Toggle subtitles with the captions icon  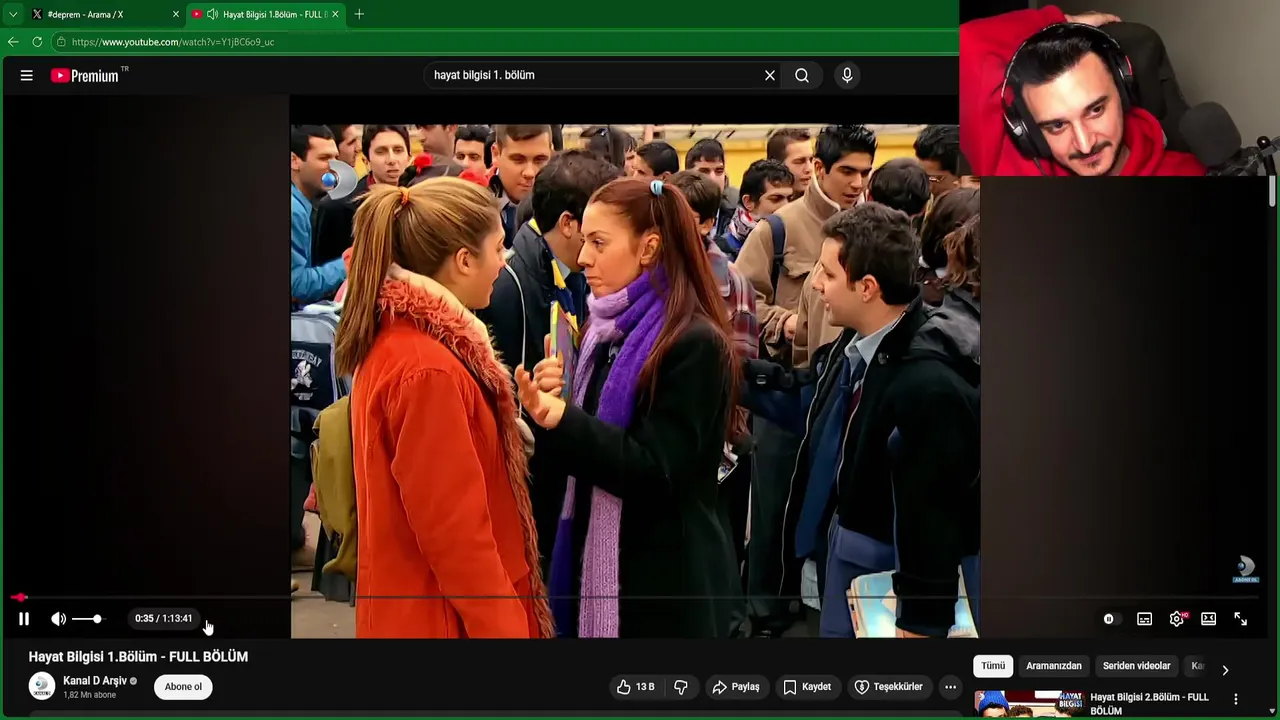[x=1145, y=619]
